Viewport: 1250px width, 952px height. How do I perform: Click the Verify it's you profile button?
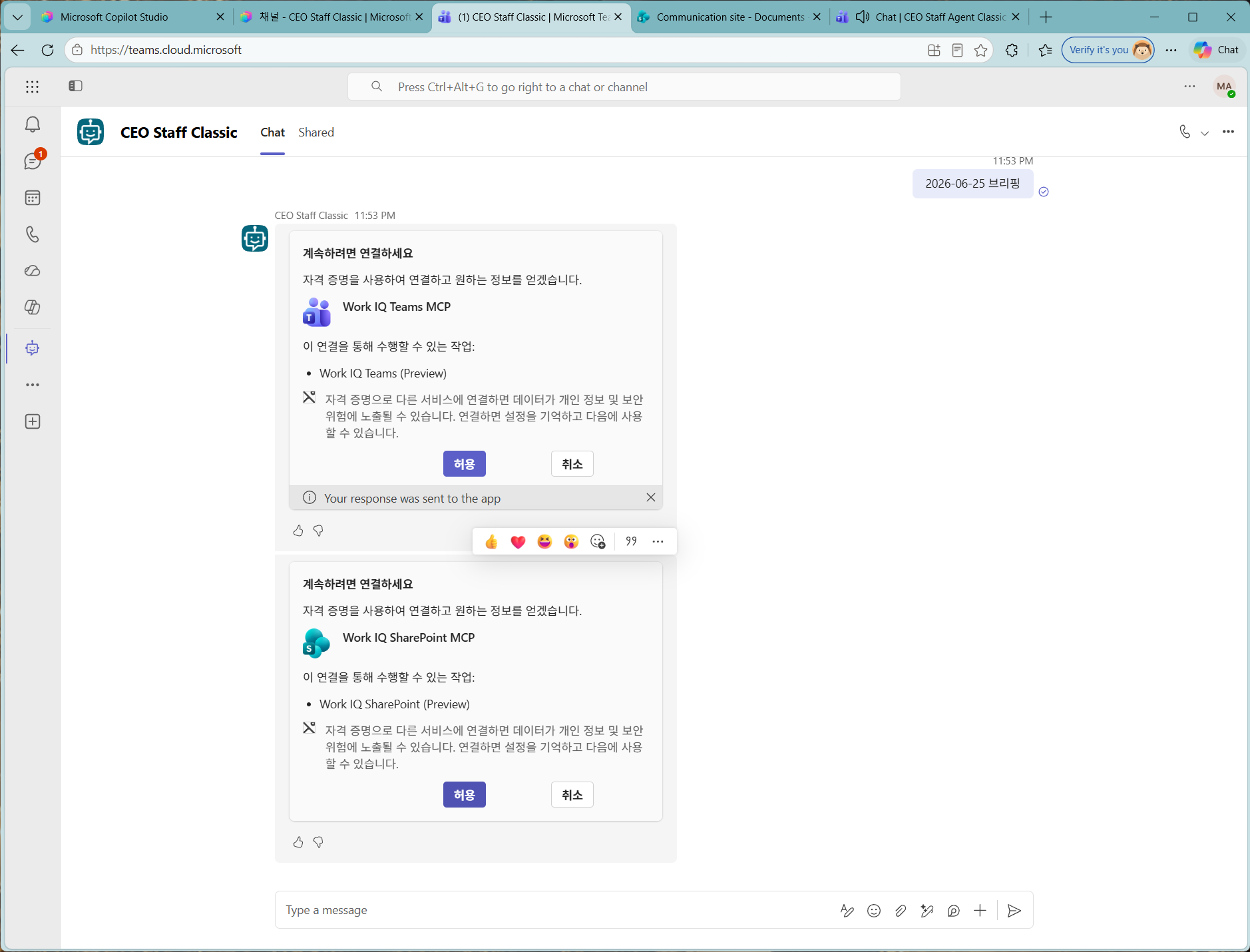[x=1108, y=50]
